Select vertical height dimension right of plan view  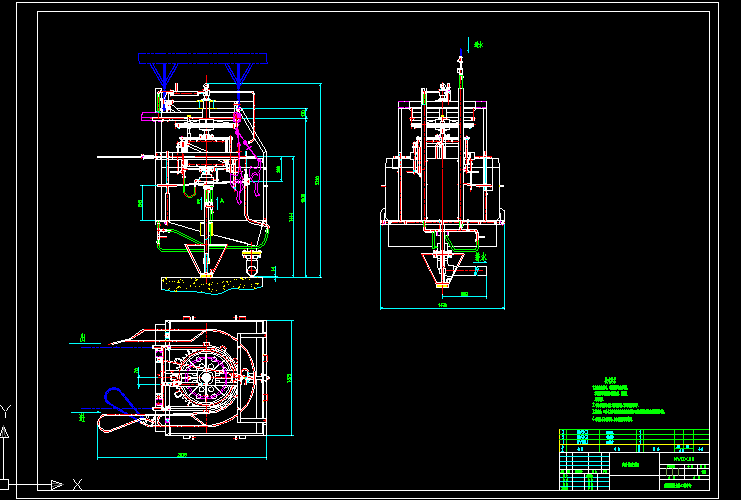click(x=292, y=377)
